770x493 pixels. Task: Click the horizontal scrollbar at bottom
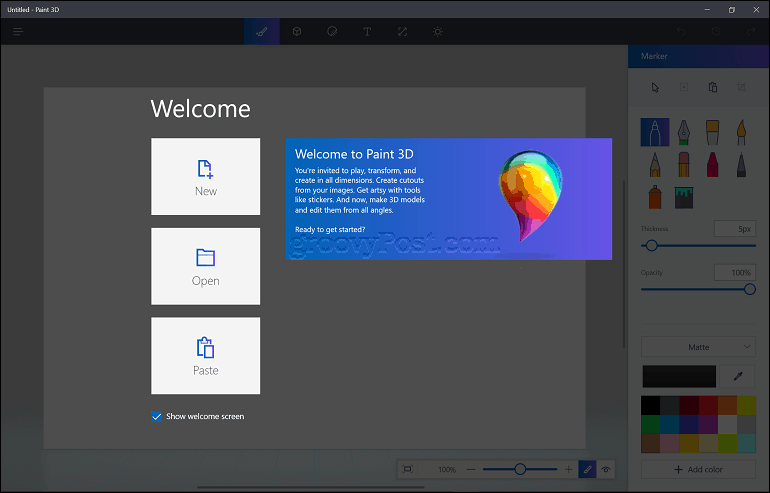point(311,488)
